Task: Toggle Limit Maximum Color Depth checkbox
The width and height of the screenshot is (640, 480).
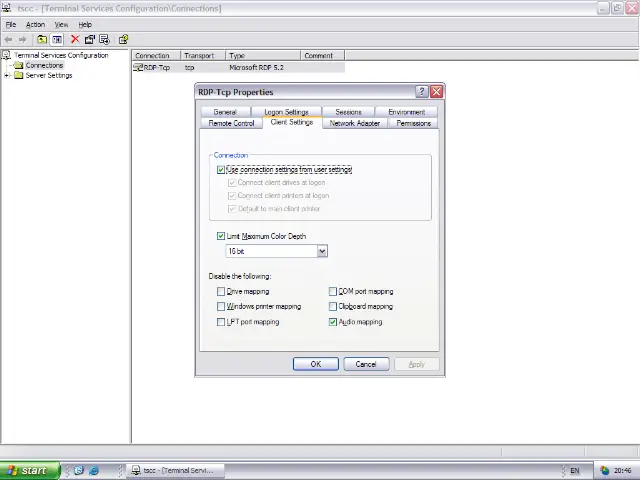Action: click(x=221, y=236)
